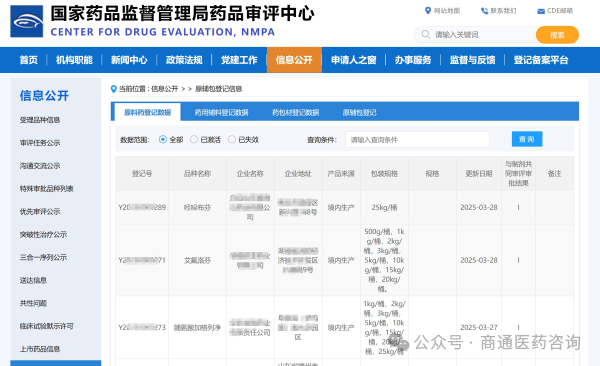
Task: Open the 网站地图 link
Action: click(x=447, y=11)
